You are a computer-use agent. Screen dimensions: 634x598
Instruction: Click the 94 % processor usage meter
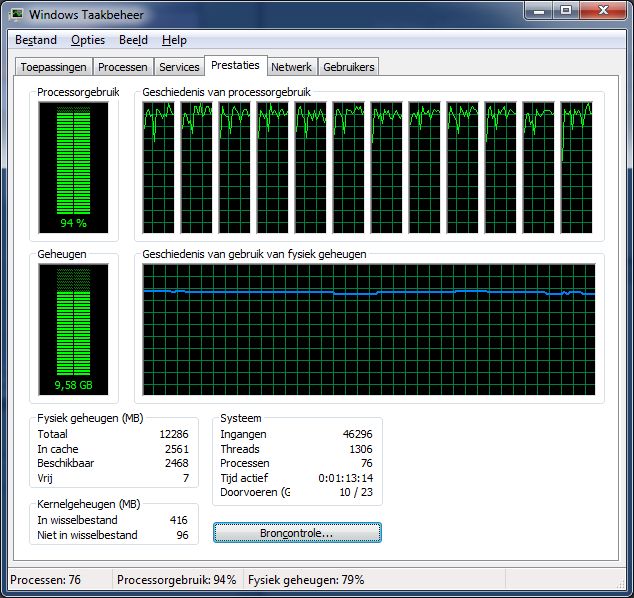[74, 167]
